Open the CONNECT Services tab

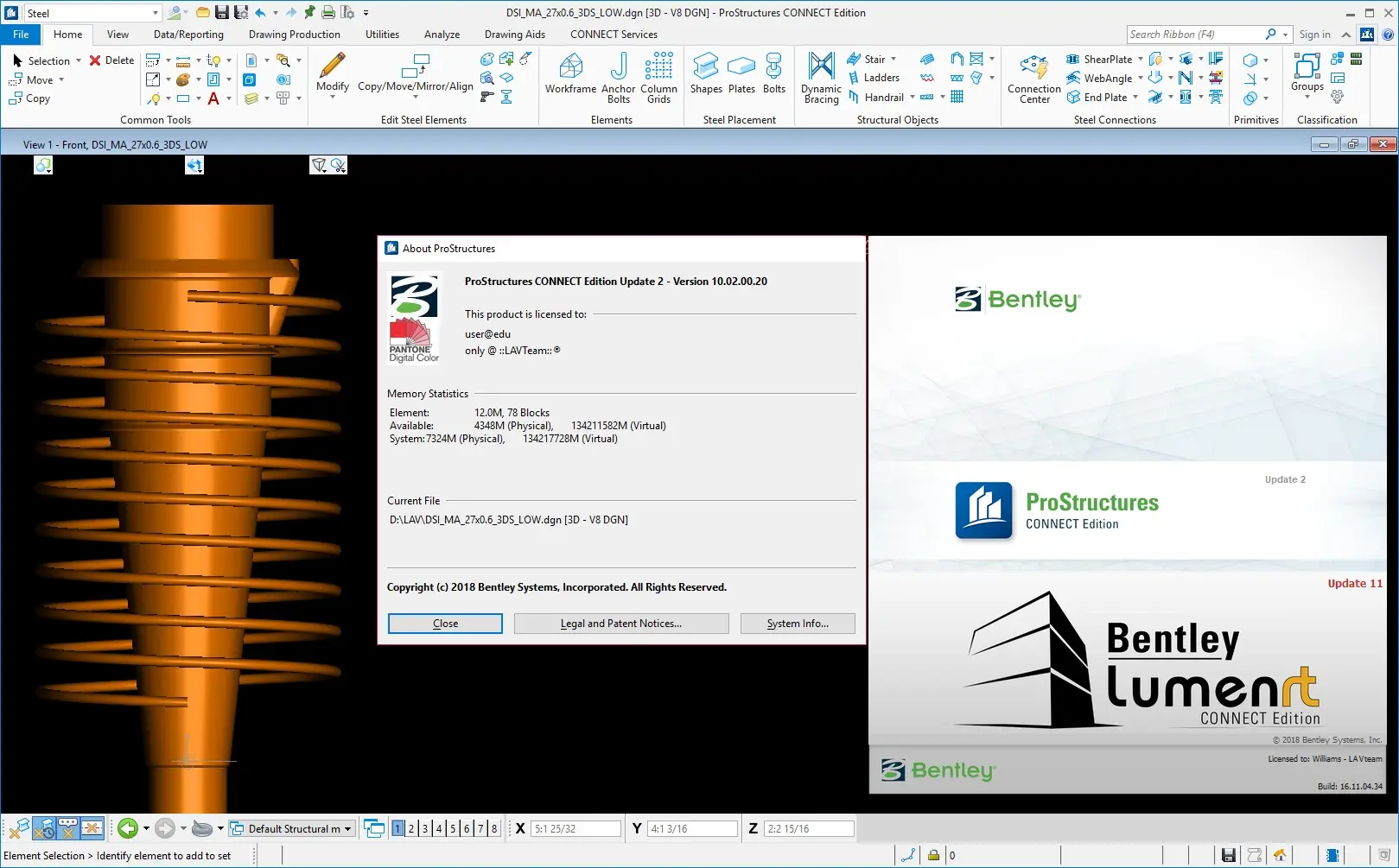(614, 35)
